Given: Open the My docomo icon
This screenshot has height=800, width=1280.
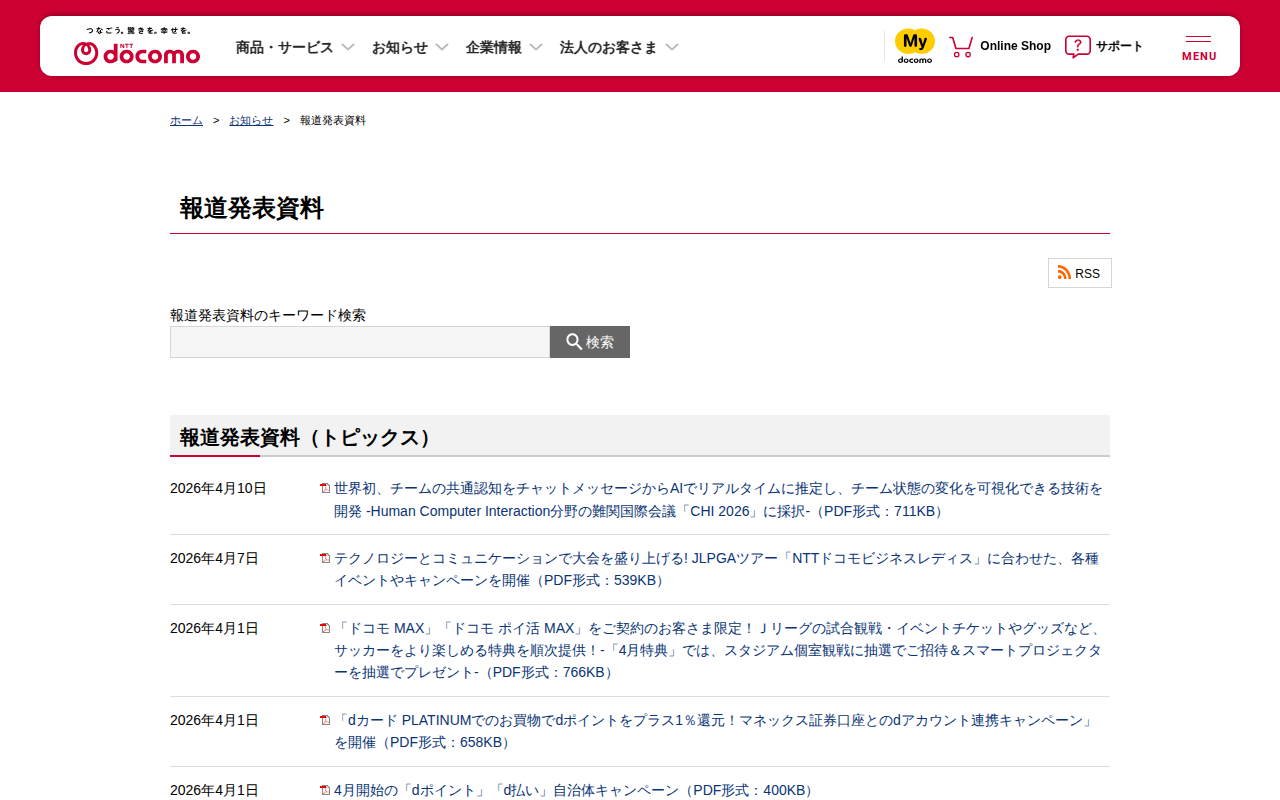Looking at the screenshot, I should point(915,46).
